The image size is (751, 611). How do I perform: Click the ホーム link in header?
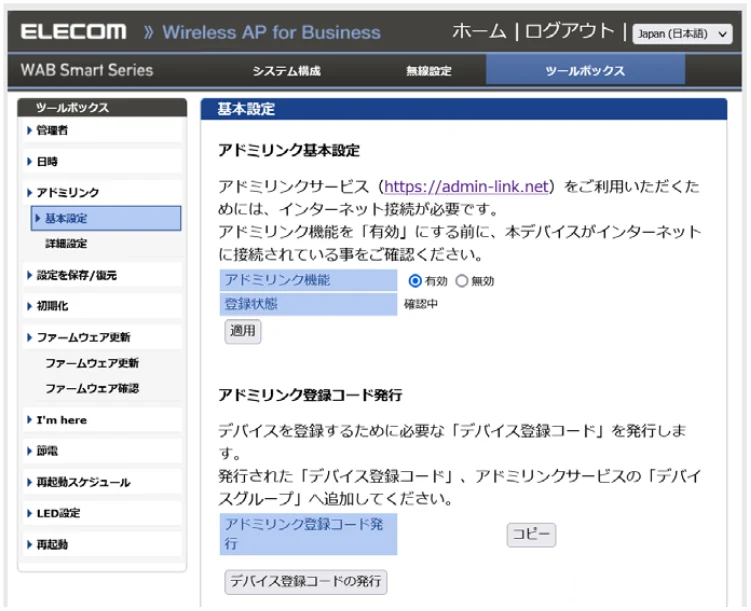tap(479, 32)
